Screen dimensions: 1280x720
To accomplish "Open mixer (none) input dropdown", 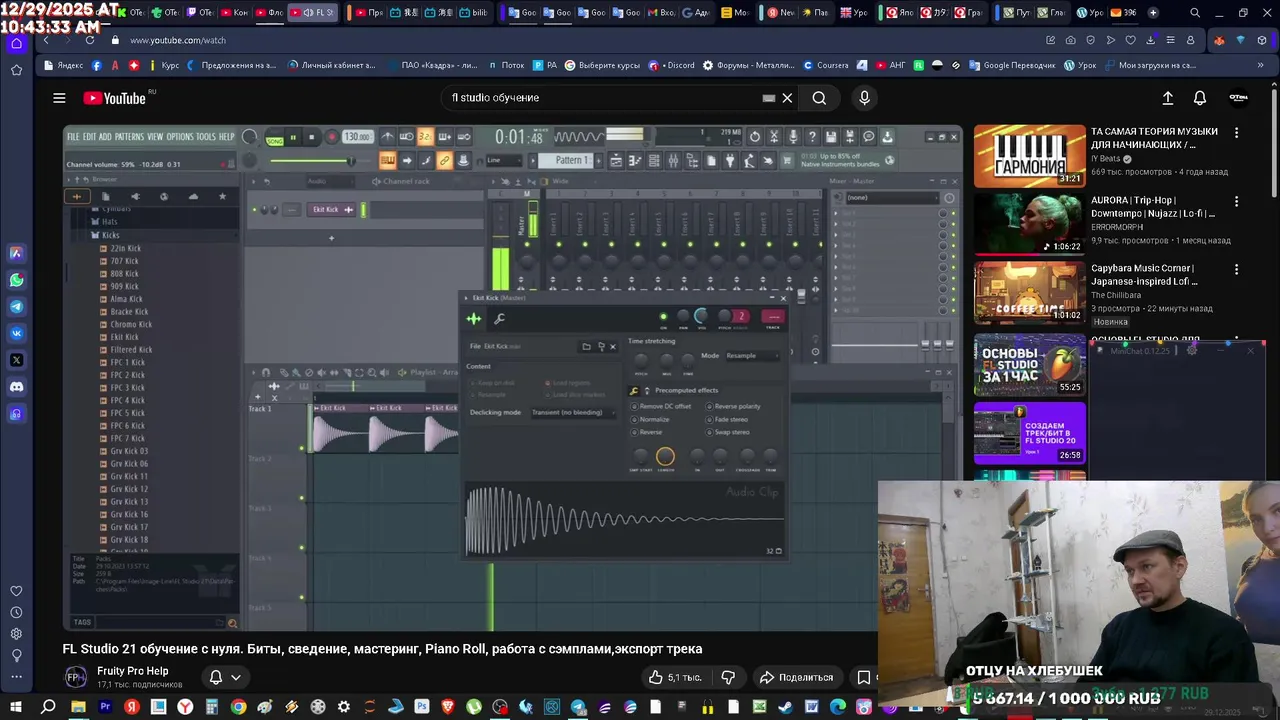I will (892, 198).
